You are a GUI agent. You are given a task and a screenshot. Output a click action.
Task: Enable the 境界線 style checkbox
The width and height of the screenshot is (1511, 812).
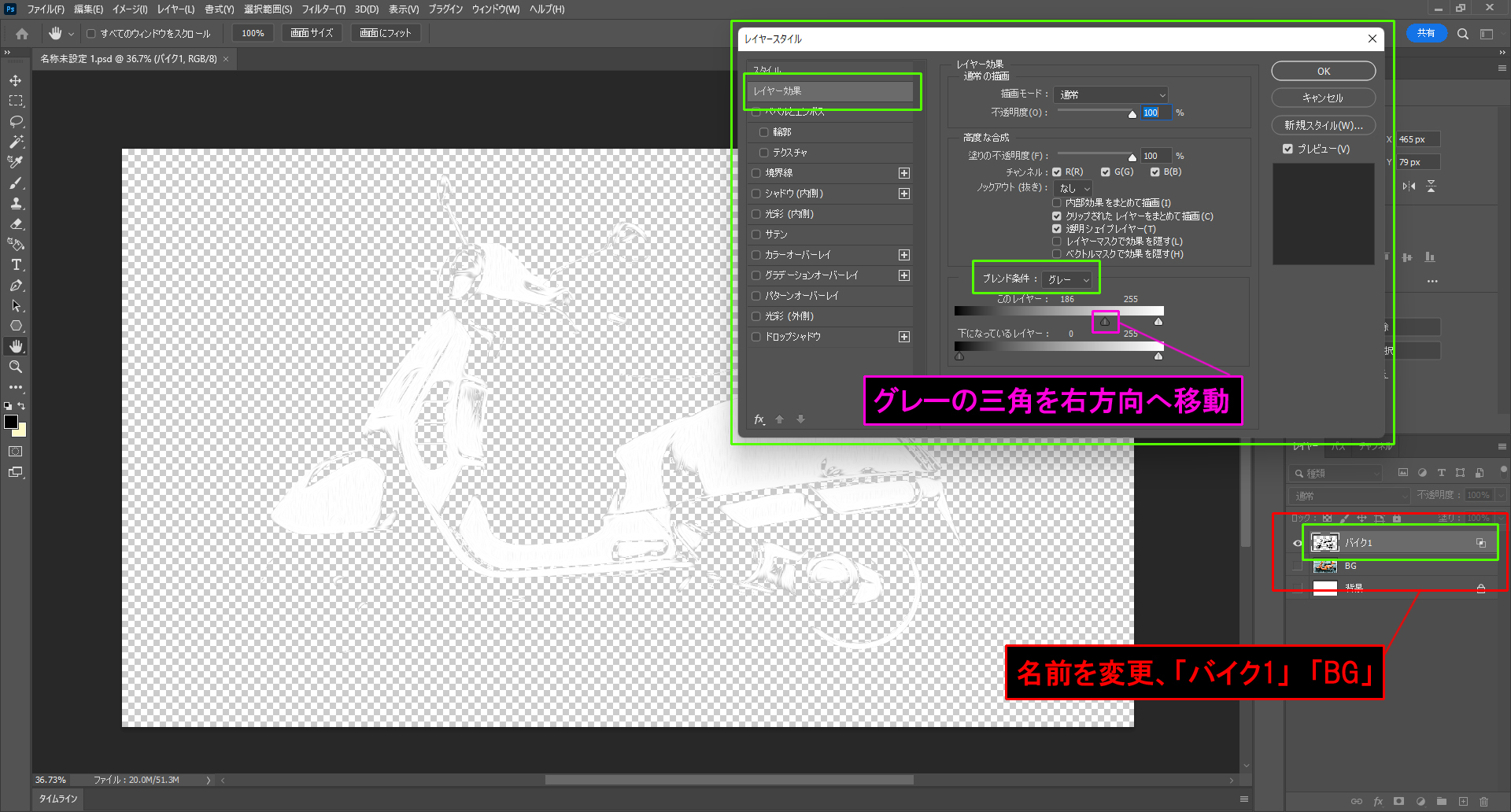tap(756, 173)
